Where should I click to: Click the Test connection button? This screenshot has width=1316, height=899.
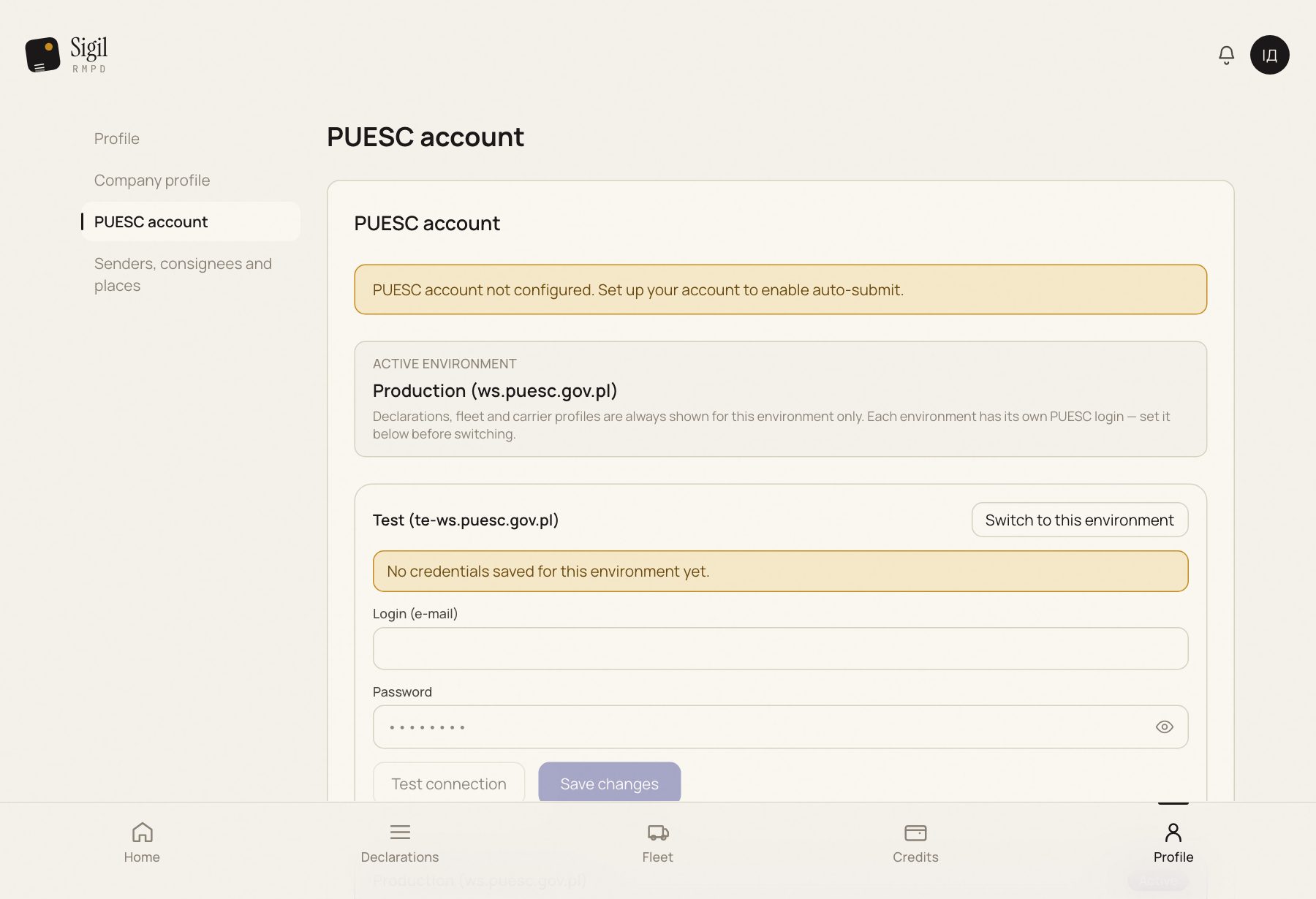point(448,784)
